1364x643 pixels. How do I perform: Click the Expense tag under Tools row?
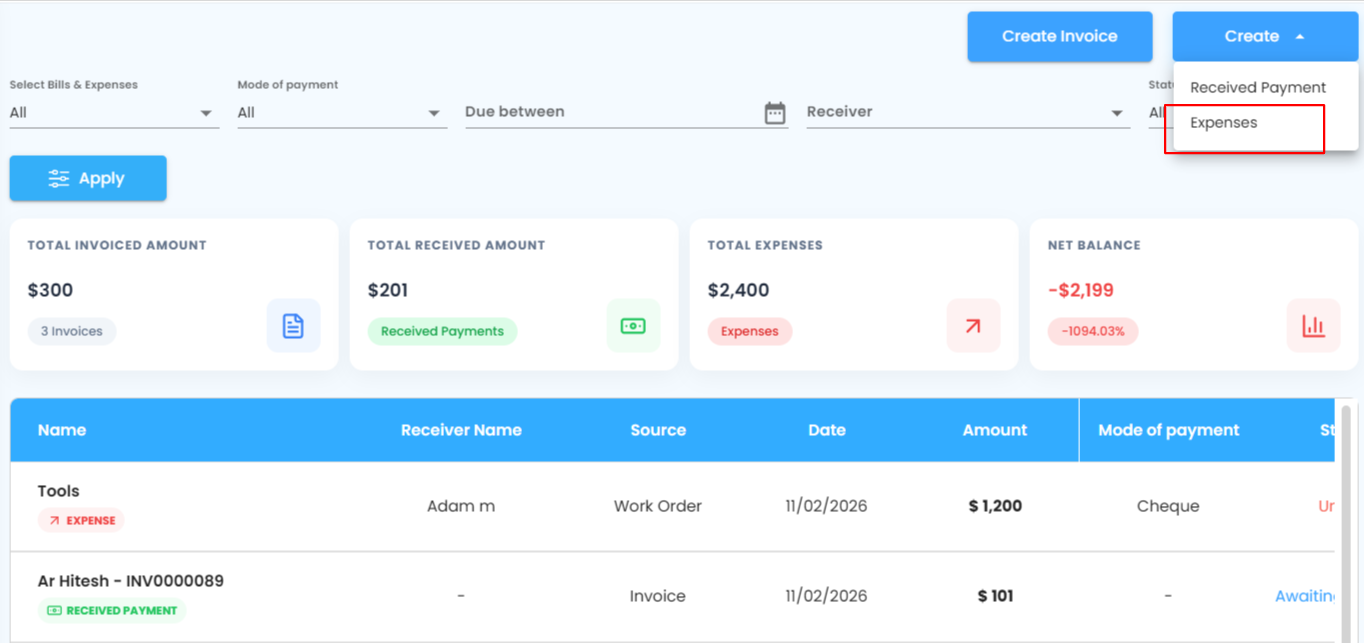(x=81, y=521)
